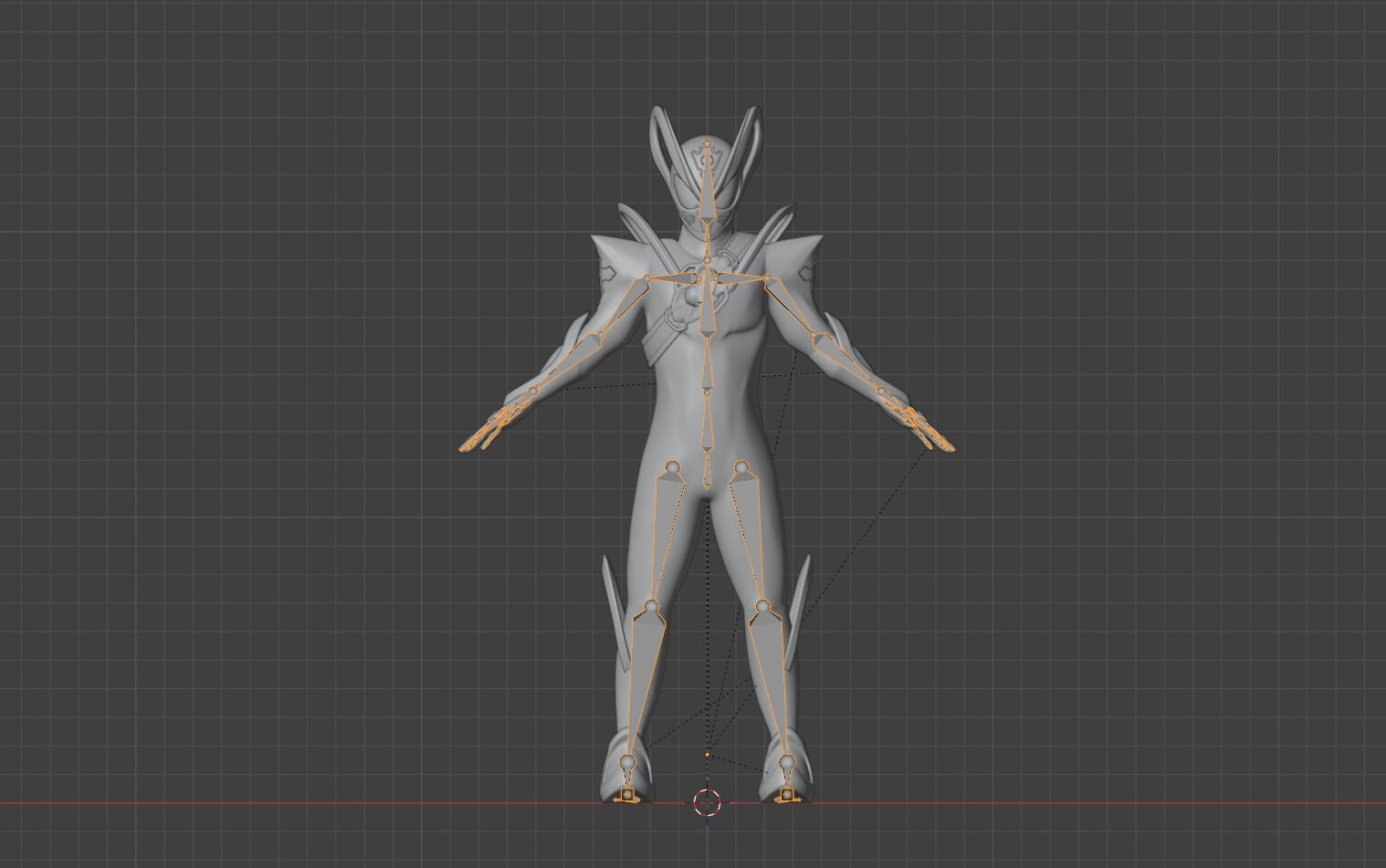Select the forearm bone on screen right

(x=848, y=363)
